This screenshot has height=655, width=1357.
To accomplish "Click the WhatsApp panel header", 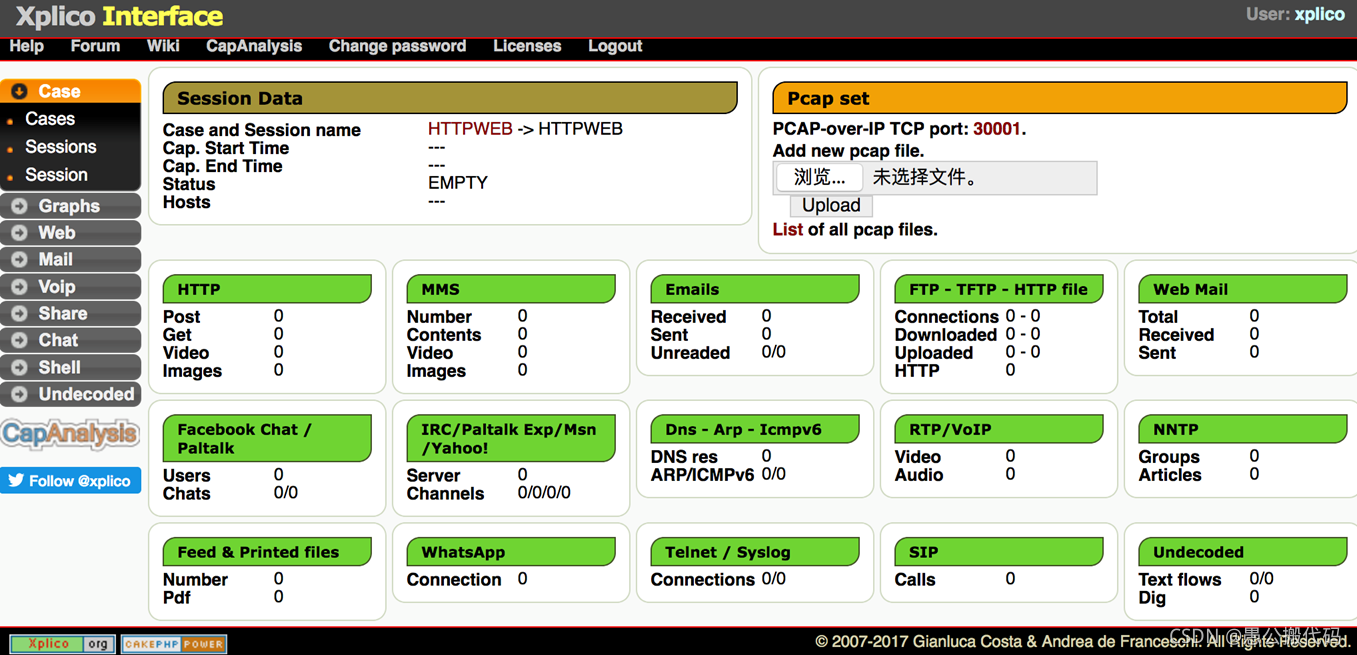I will point(511,552).
